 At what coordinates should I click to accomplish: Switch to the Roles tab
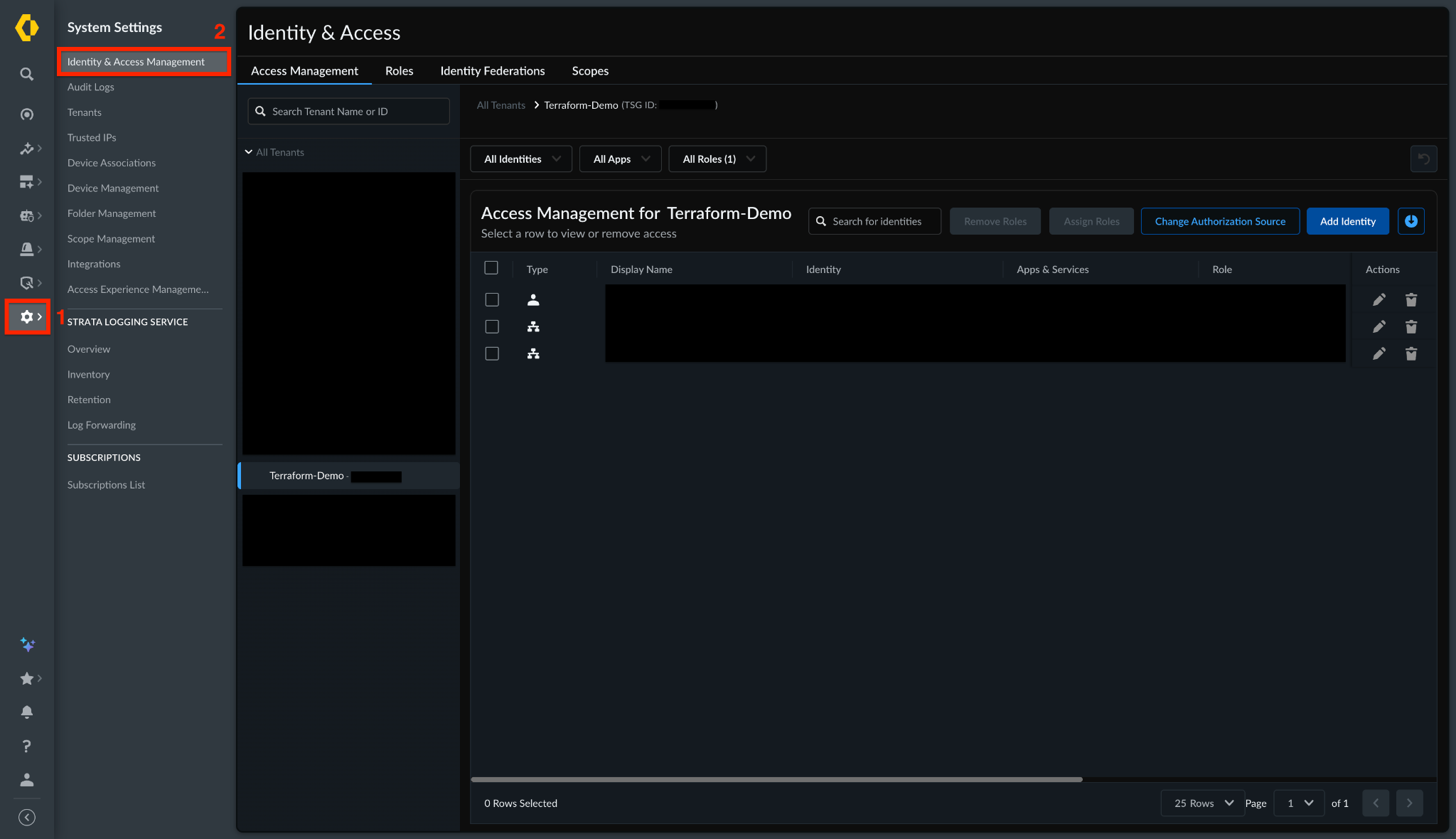400,71
